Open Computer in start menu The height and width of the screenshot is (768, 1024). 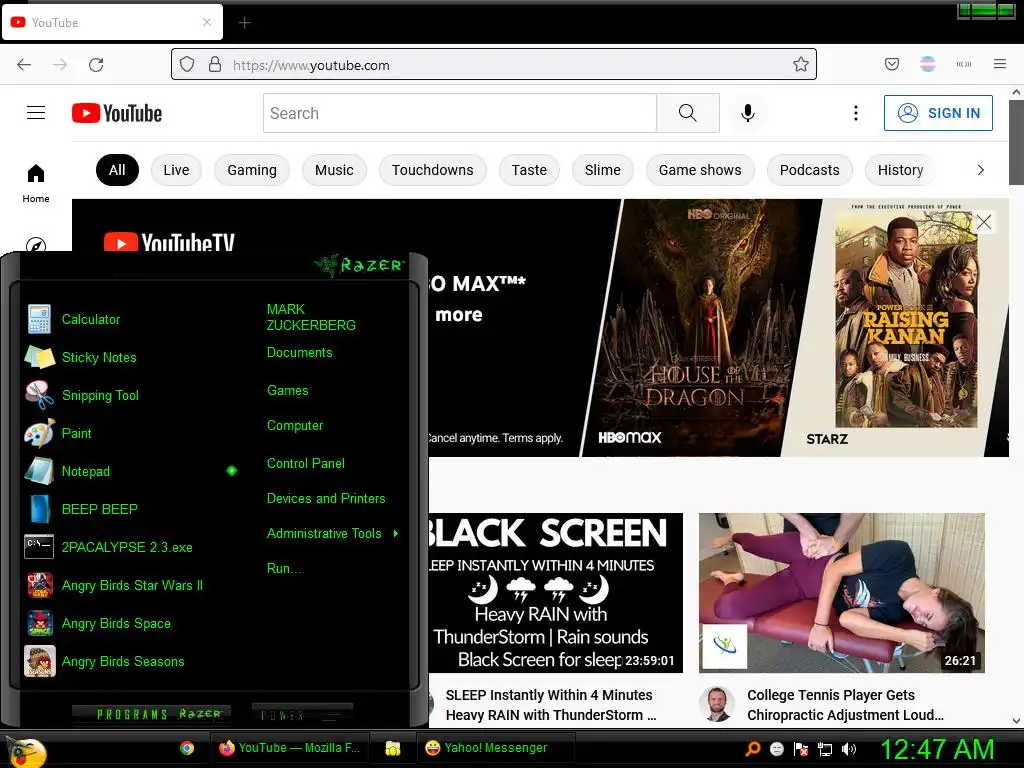295,426
